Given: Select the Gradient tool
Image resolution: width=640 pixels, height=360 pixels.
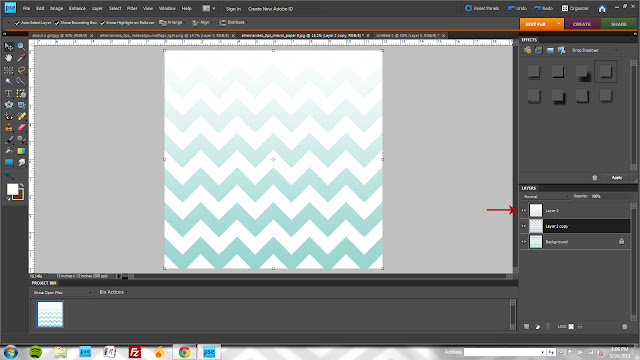Looking at the screenshot, I should (x=21, y=151).
